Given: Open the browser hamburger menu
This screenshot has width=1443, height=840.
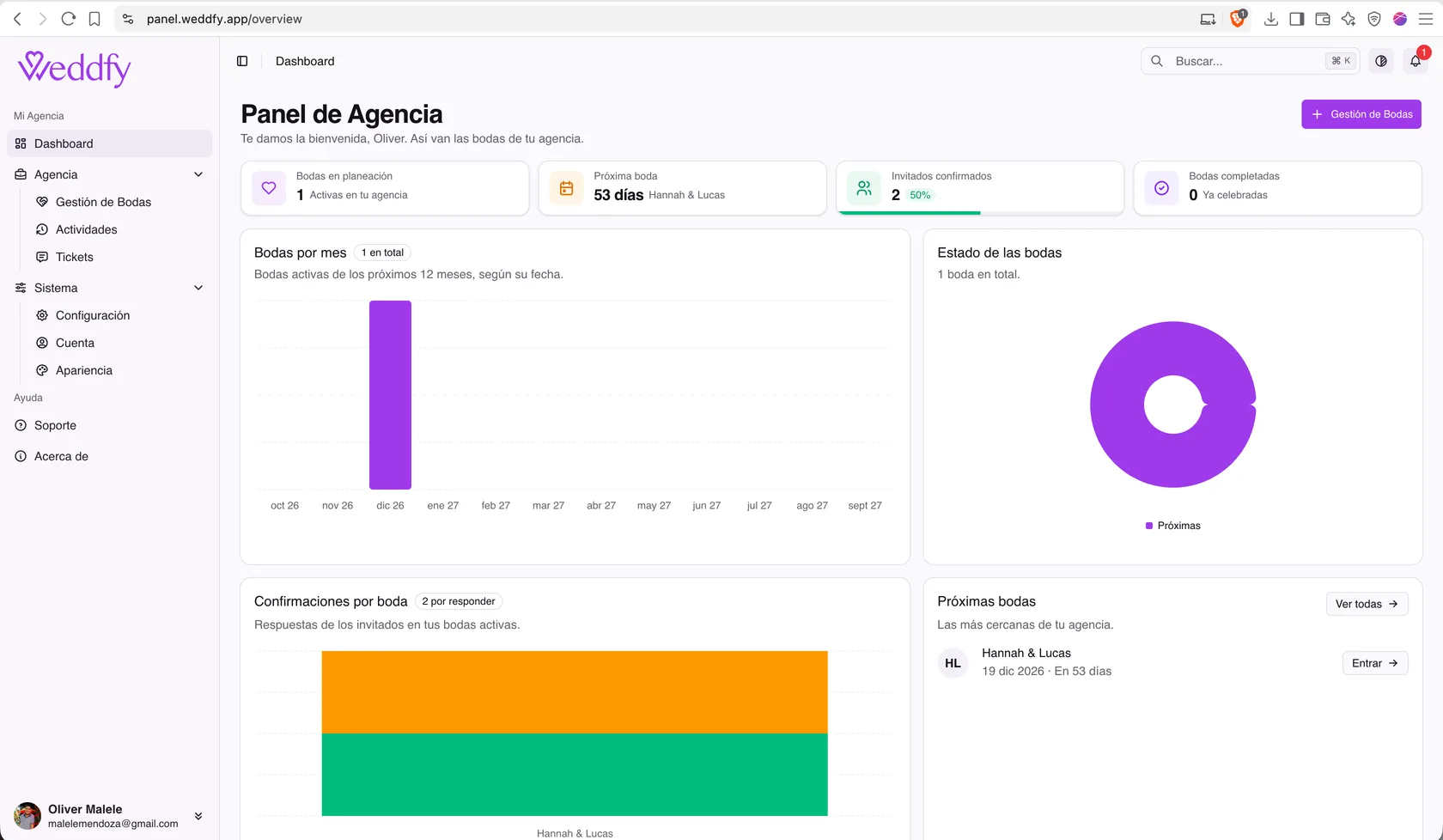Looking at the screenshot, I should click(x=1426, y=19).
